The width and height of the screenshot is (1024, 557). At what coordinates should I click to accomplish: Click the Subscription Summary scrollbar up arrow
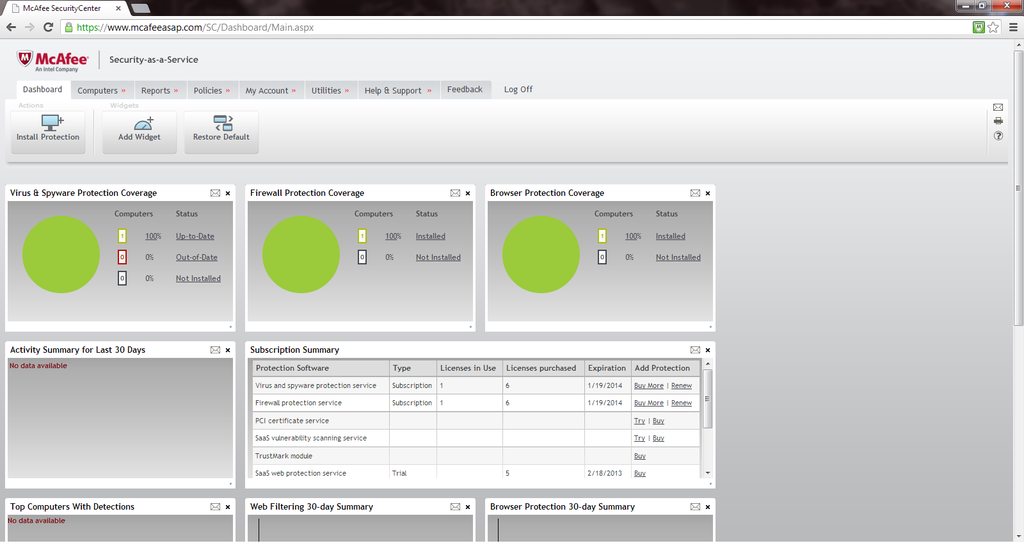click(708, 364)
